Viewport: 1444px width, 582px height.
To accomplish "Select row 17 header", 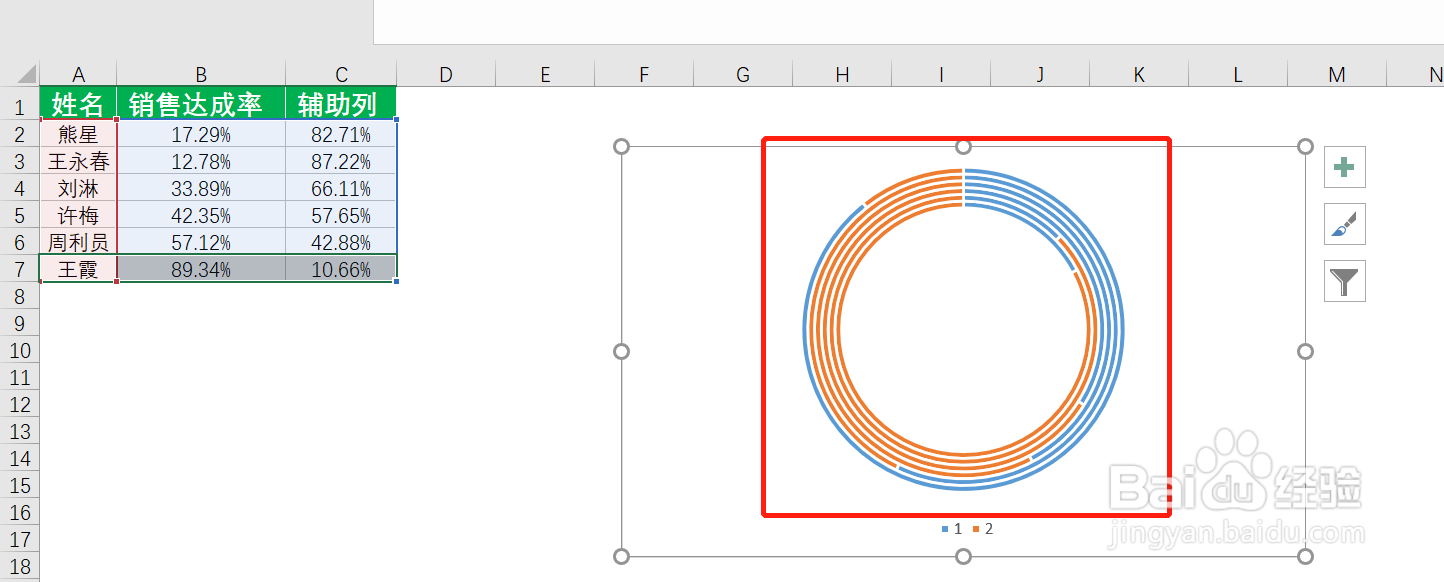I will point(20,539).
